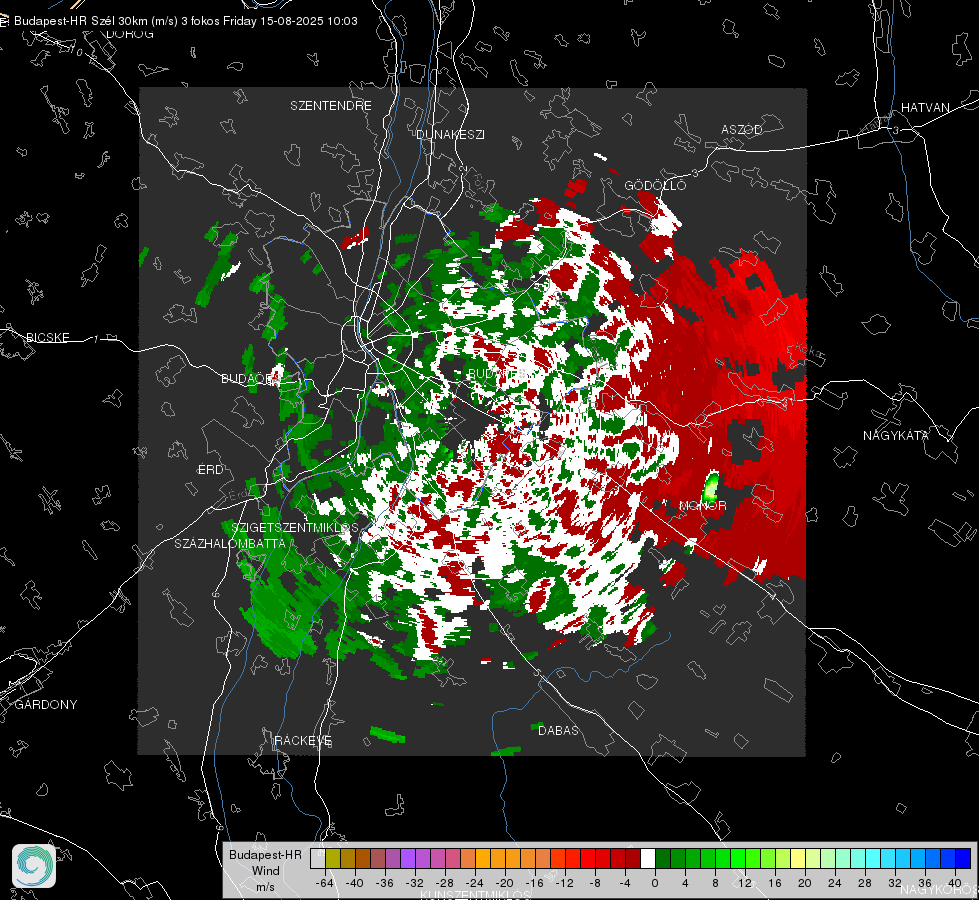Image resolution: width=979 pixels, height=900 pixels.
Task: Click the '-64' value on the scale
Action: [x=324, y=883]
